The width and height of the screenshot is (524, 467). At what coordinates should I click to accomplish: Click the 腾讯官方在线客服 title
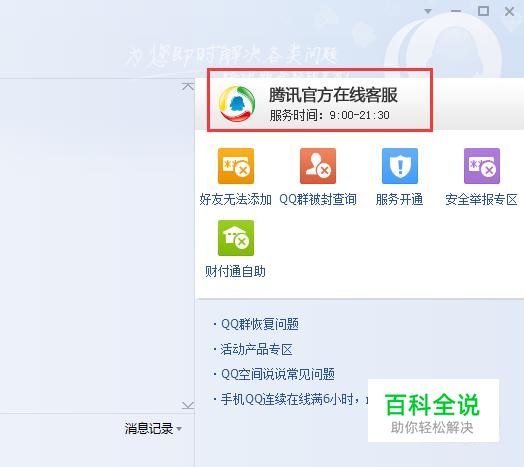[x=333, y=95]
